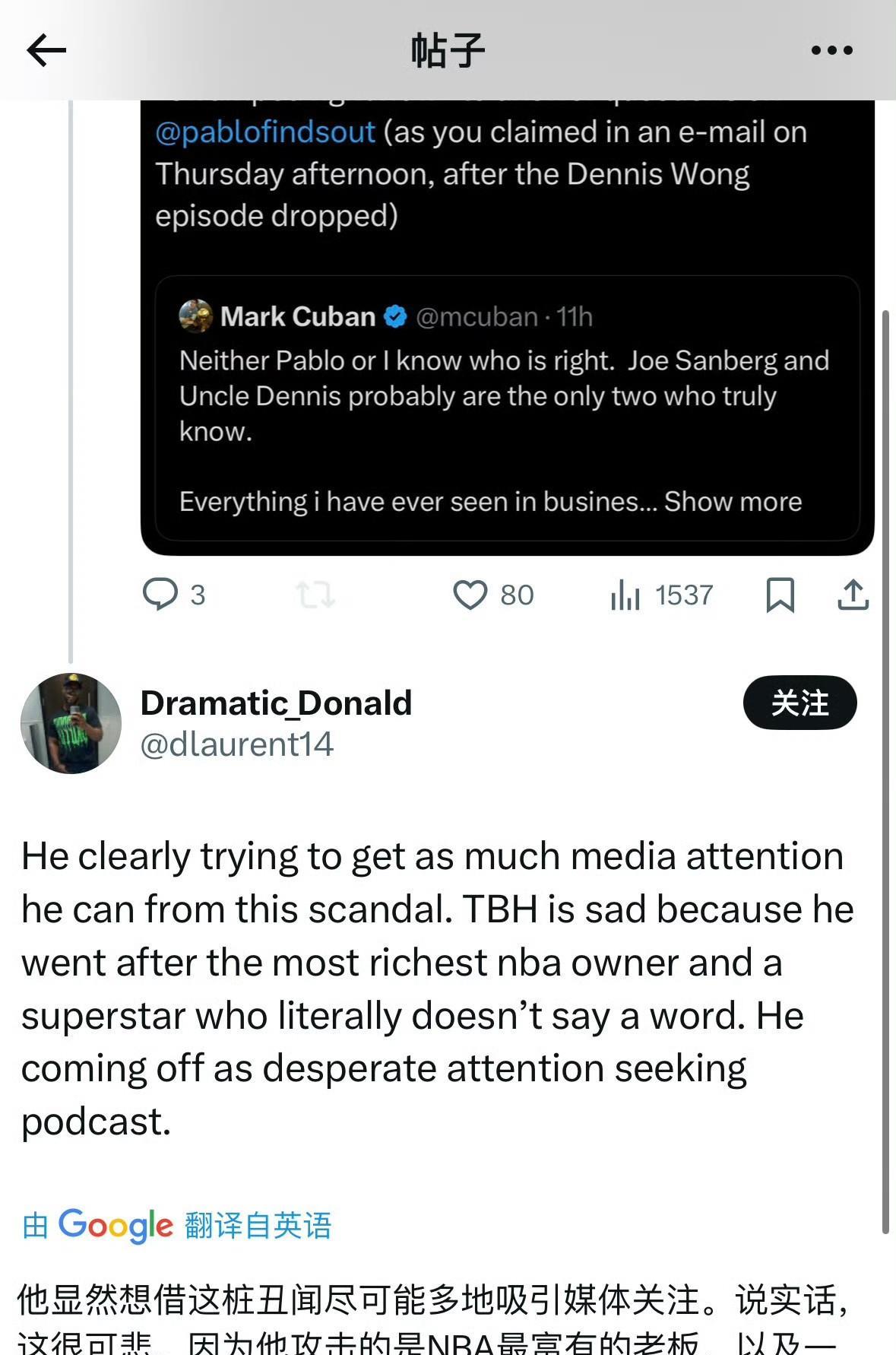Open Dramatic_Donald's profile picture
The height and width of the screenshot is (1355, 896).
pyautogui.click(x=71, y=723)
